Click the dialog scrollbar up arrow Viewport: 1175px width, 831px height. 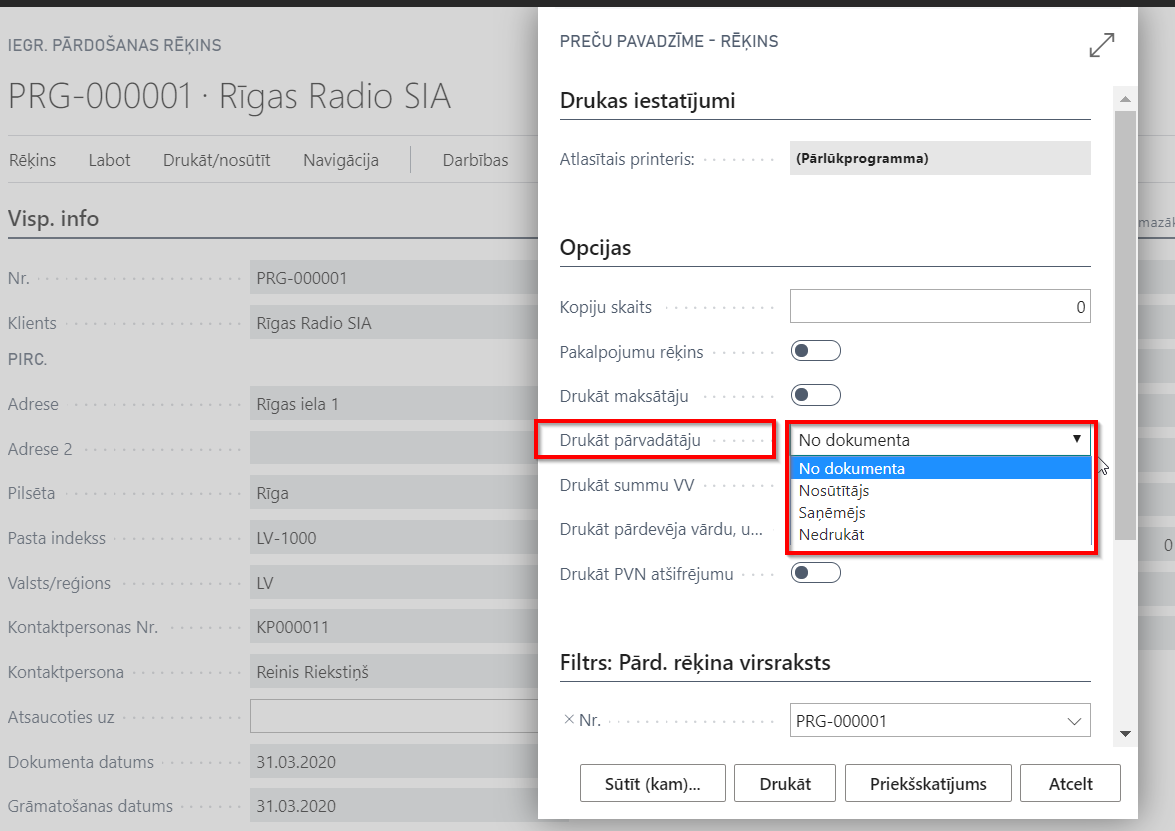[x=1125, y=99]
